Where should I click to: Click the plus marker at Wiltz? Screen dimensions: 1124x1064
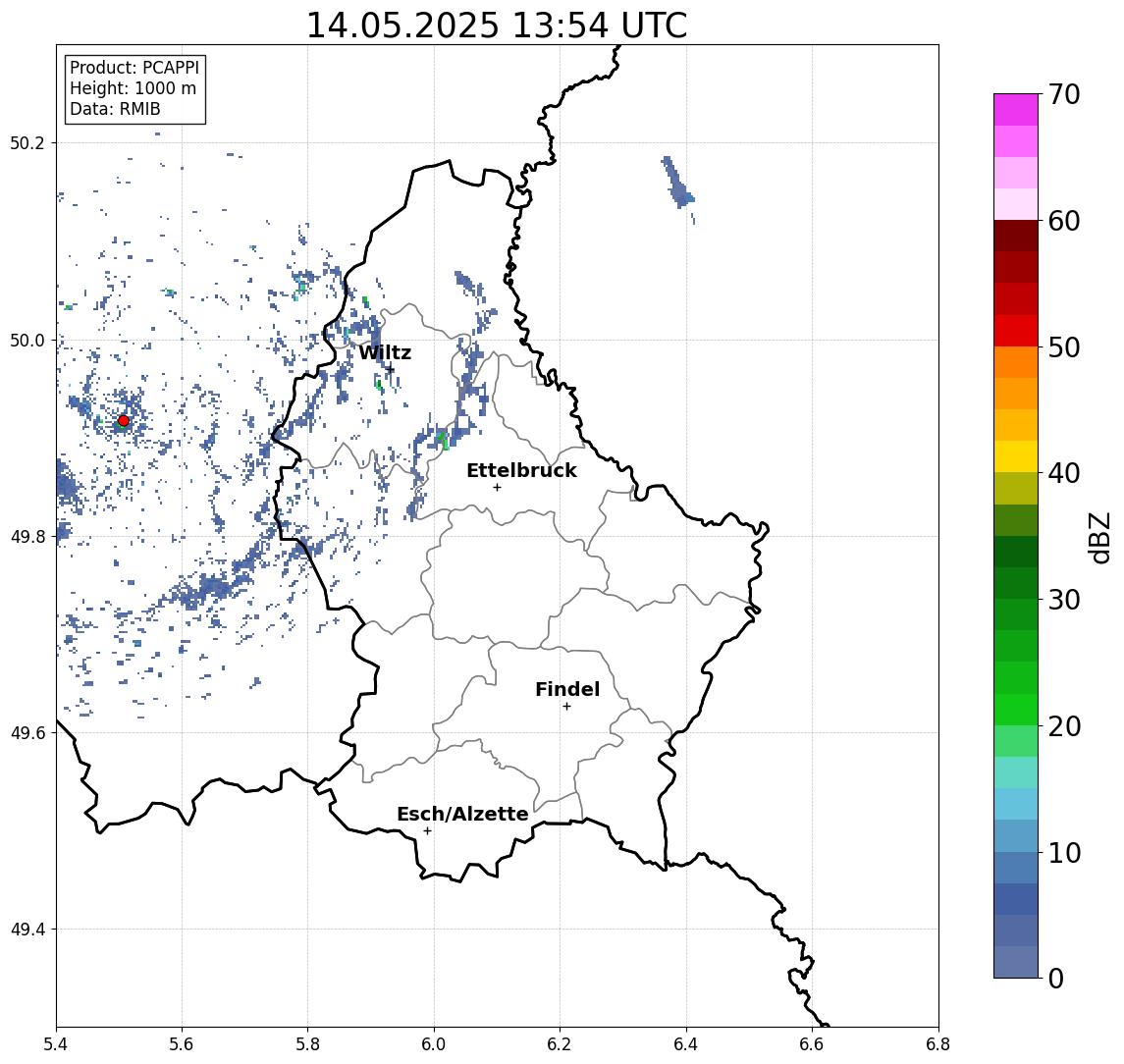pos(390,369)
